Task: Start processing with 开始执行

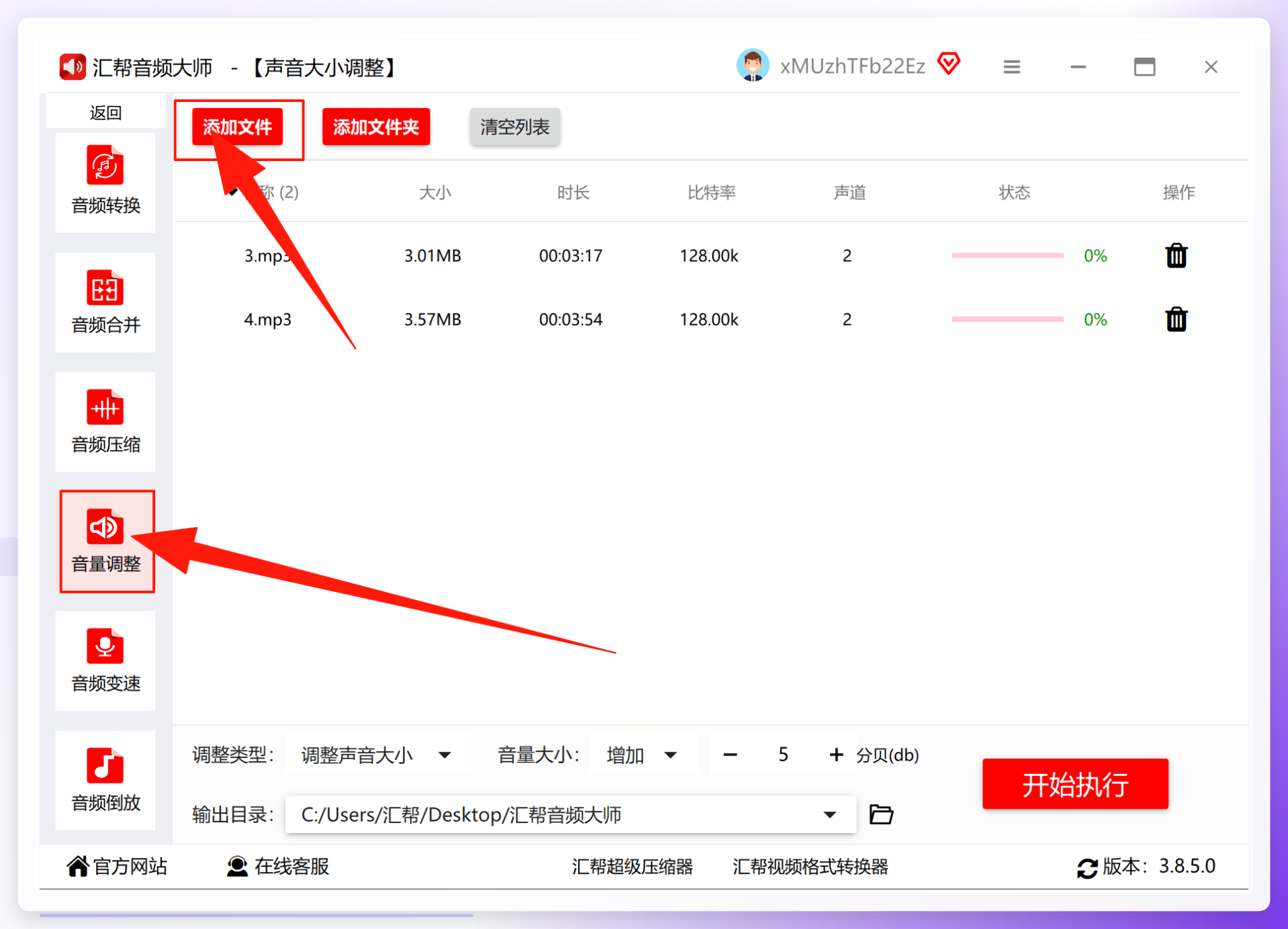Action: (x=1075, y=784)
